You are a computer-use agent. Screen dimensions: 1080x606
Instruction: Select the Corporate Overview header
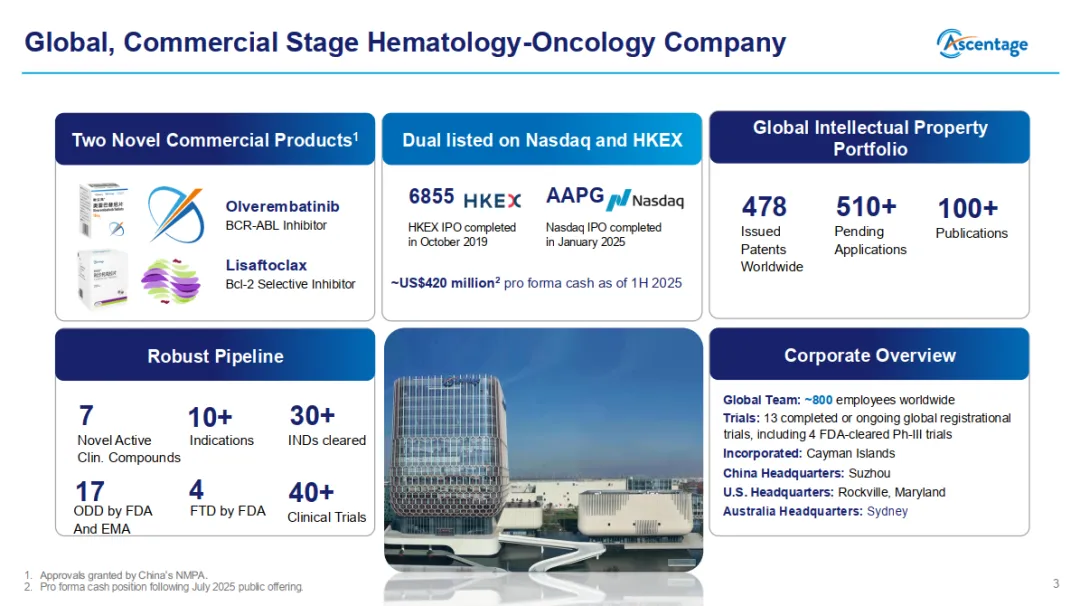tap(869, 355)
